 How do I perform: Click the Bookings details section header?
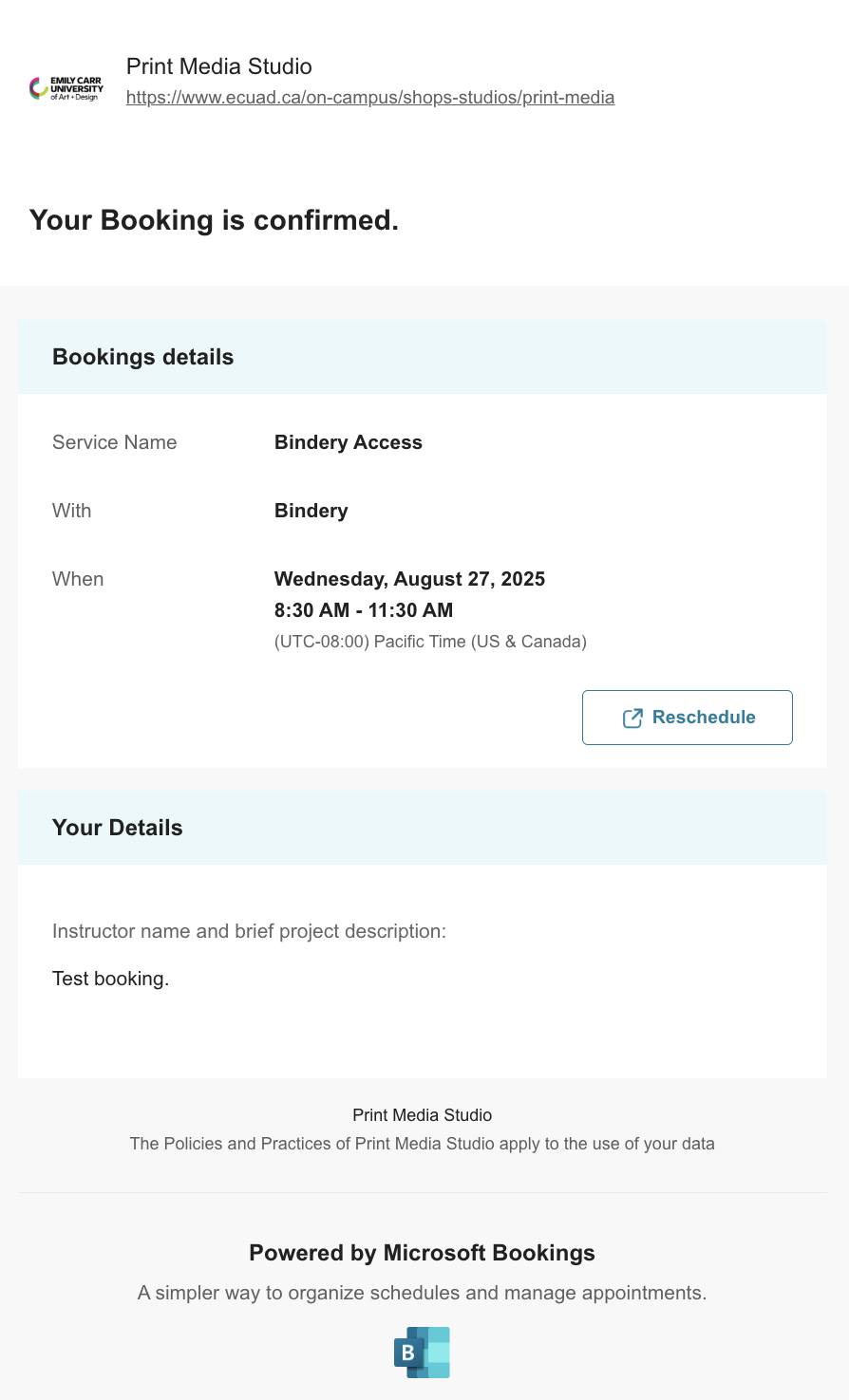pos(142,357)
